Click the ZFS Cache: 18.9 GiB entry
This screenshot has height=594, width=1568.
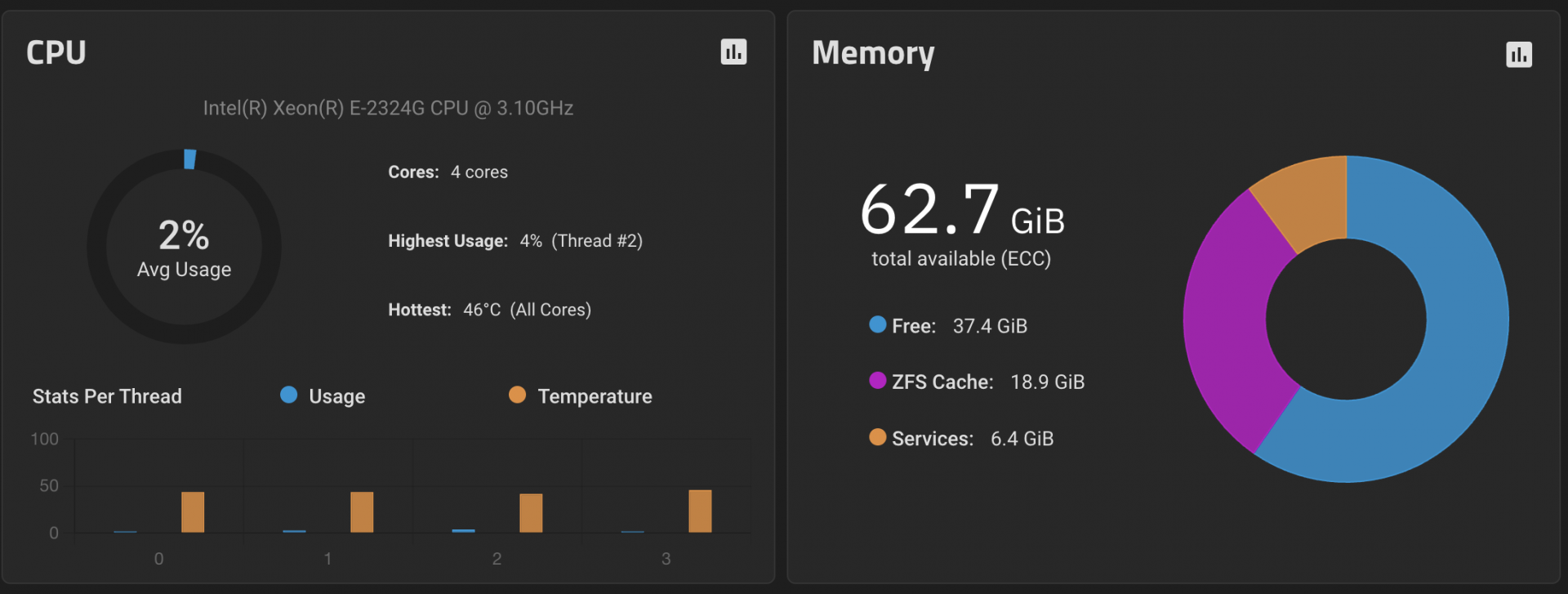(977, 382)
